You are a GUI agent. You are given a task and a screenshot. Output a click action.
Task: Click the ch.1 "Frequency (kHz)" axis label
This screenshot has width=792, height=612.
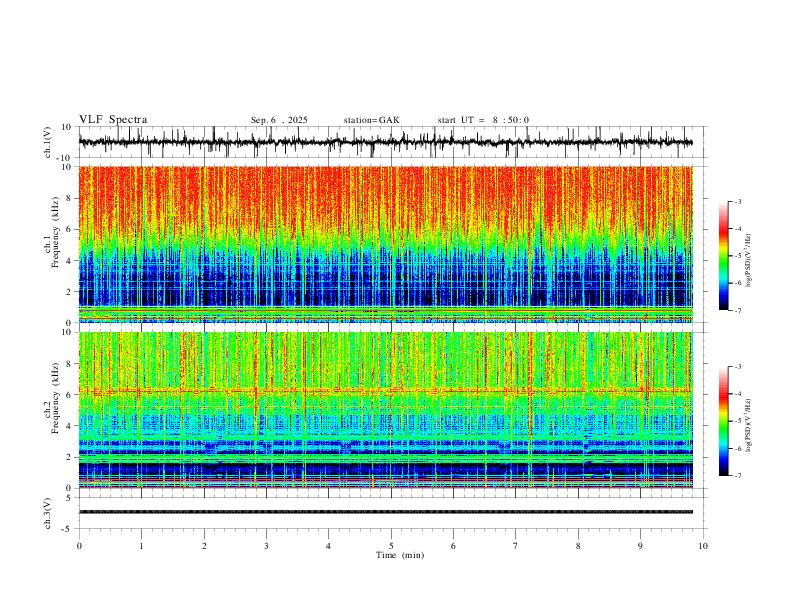pos(56,233)
